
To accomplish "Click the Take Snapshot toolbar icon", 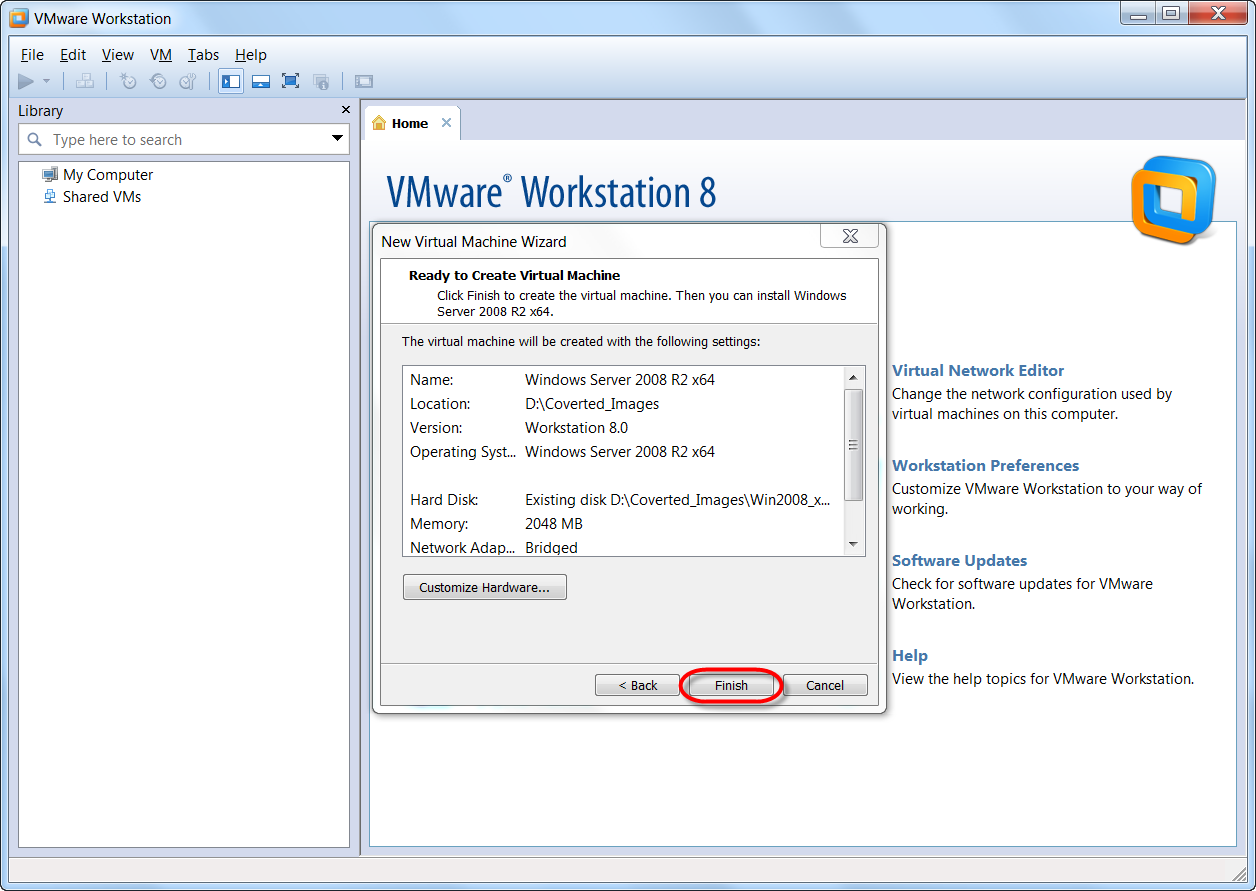I will tap(128, 81).
